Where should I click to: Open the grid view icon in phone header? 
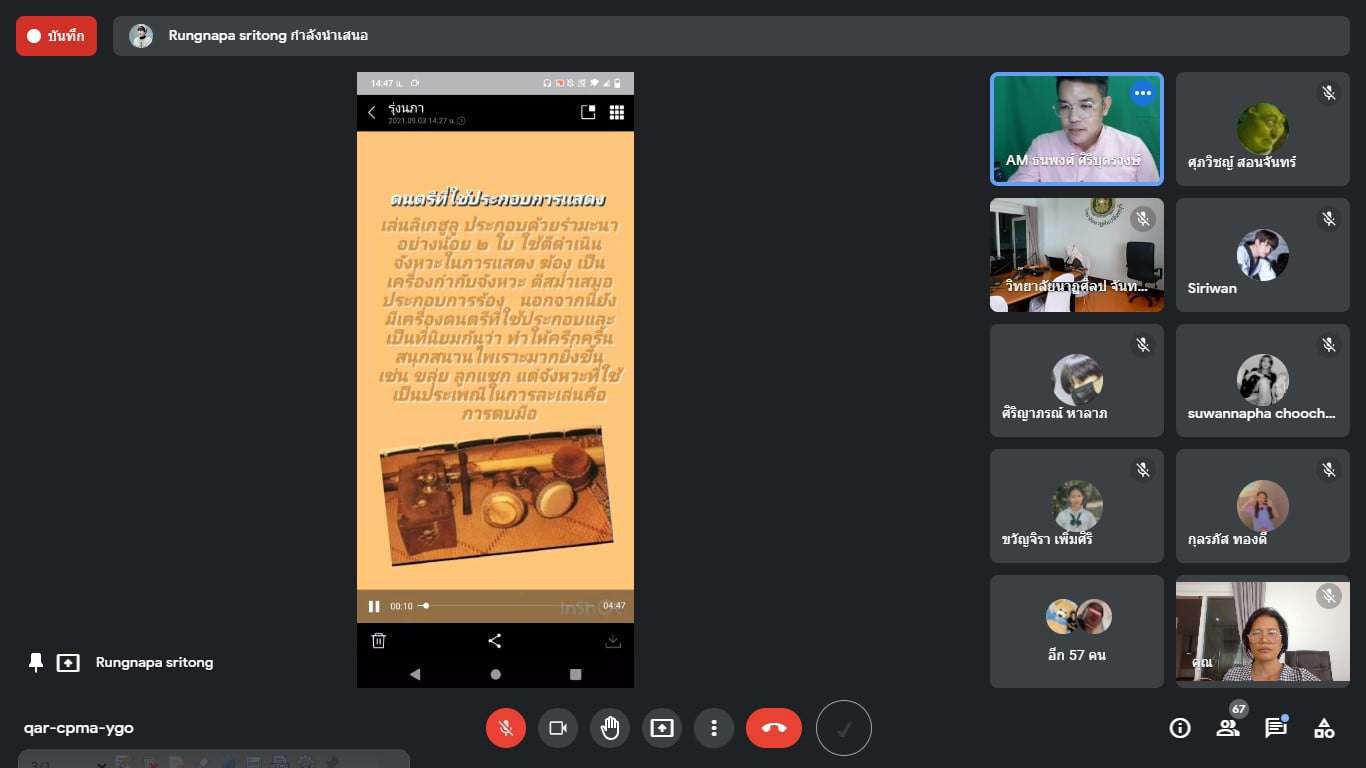[617, 113]
